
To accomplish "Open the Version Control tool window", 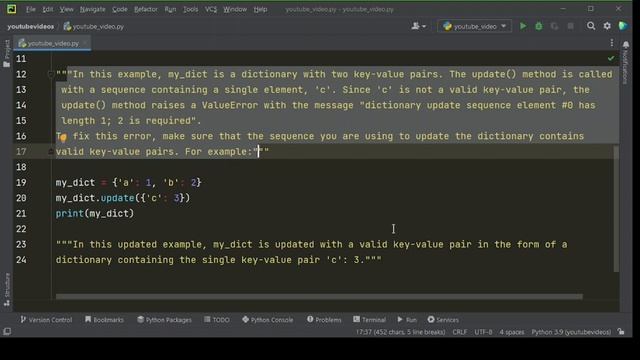I will point(46,320).
